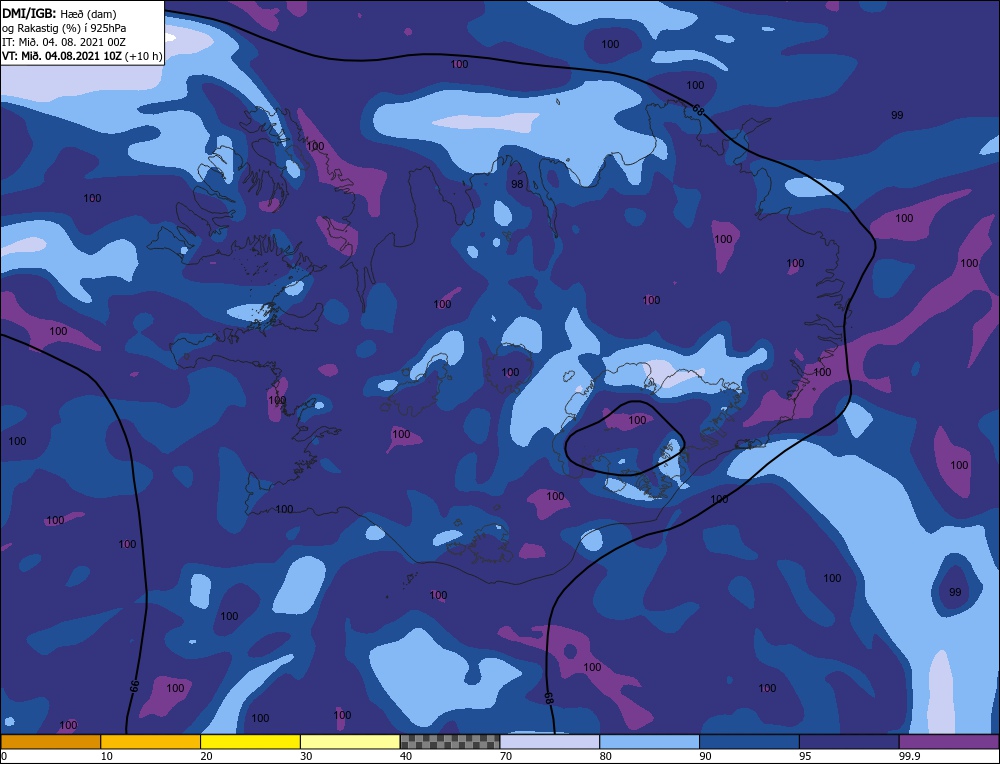Click the legend value "20"
The width and height of the screenshot is (1000, 764).
(x=206, y=756)
